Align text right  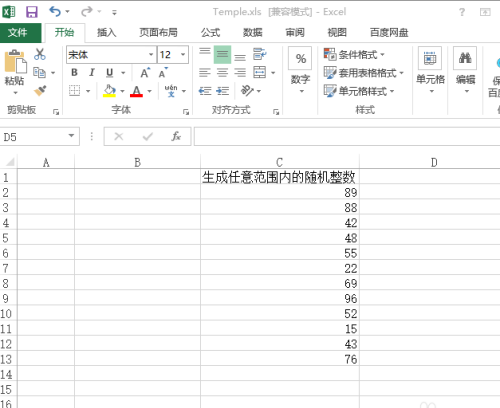(240, 72)
